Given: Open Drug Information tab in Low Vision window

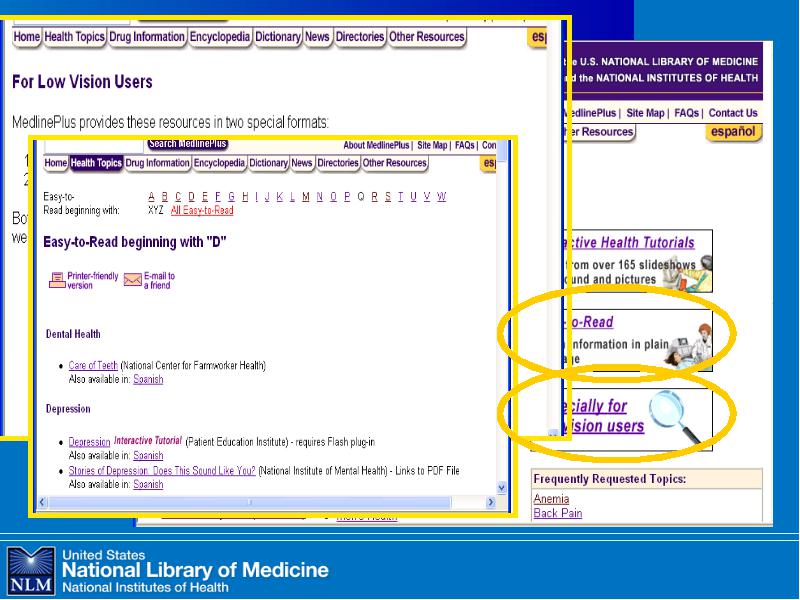Looking at the screenshot, I should click(x=147, y=37).
